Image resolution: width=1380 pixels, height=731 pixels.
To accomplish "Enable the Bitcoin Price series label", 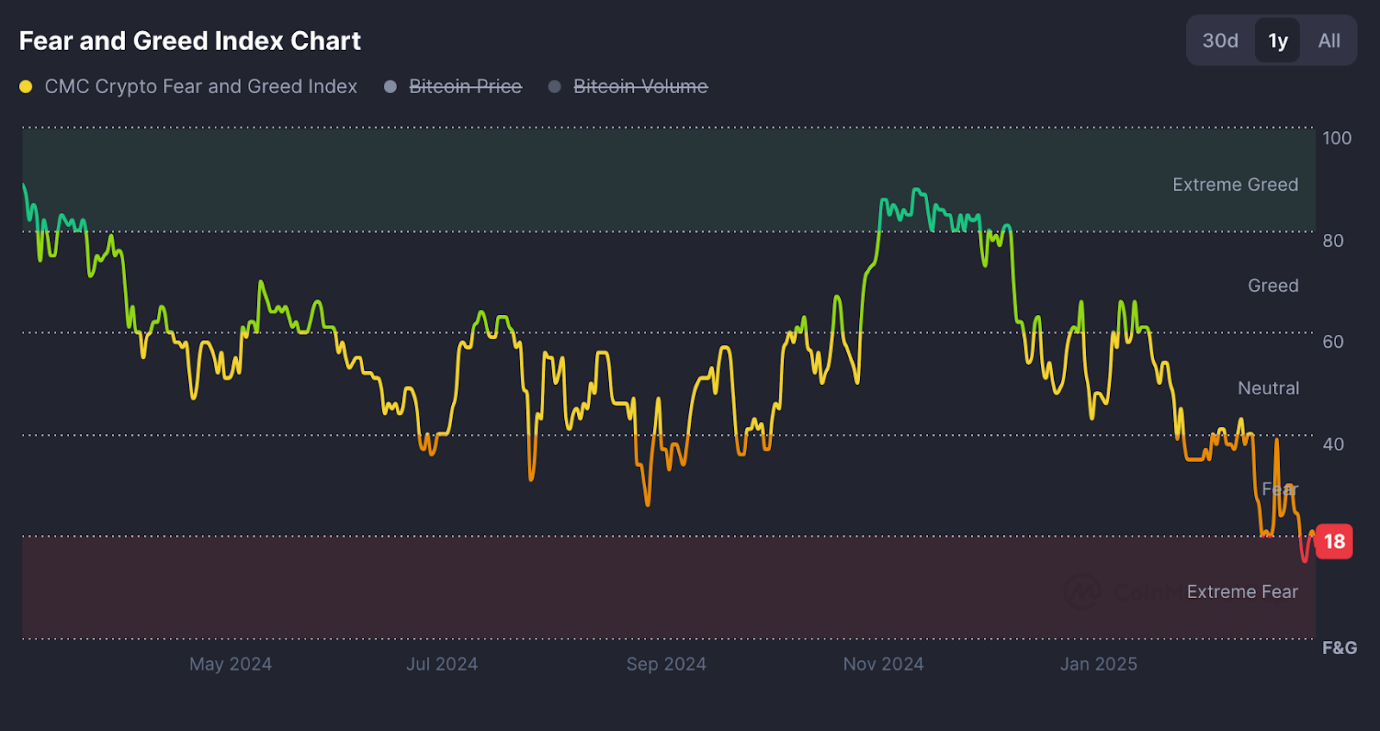I will (465, 87).
